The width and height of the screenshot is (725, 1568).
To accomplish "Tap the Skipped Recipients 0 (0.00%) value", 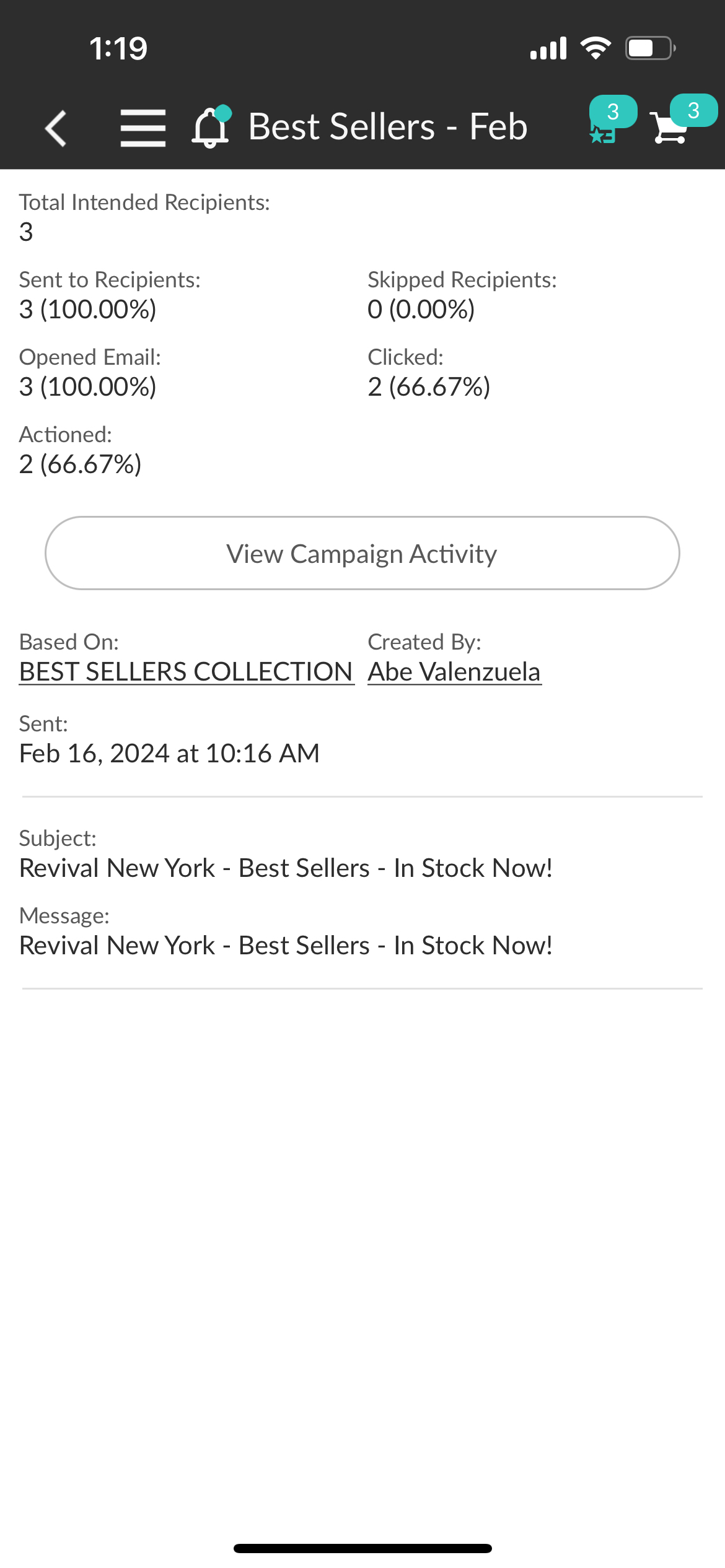I will click(x=421, y=310).
